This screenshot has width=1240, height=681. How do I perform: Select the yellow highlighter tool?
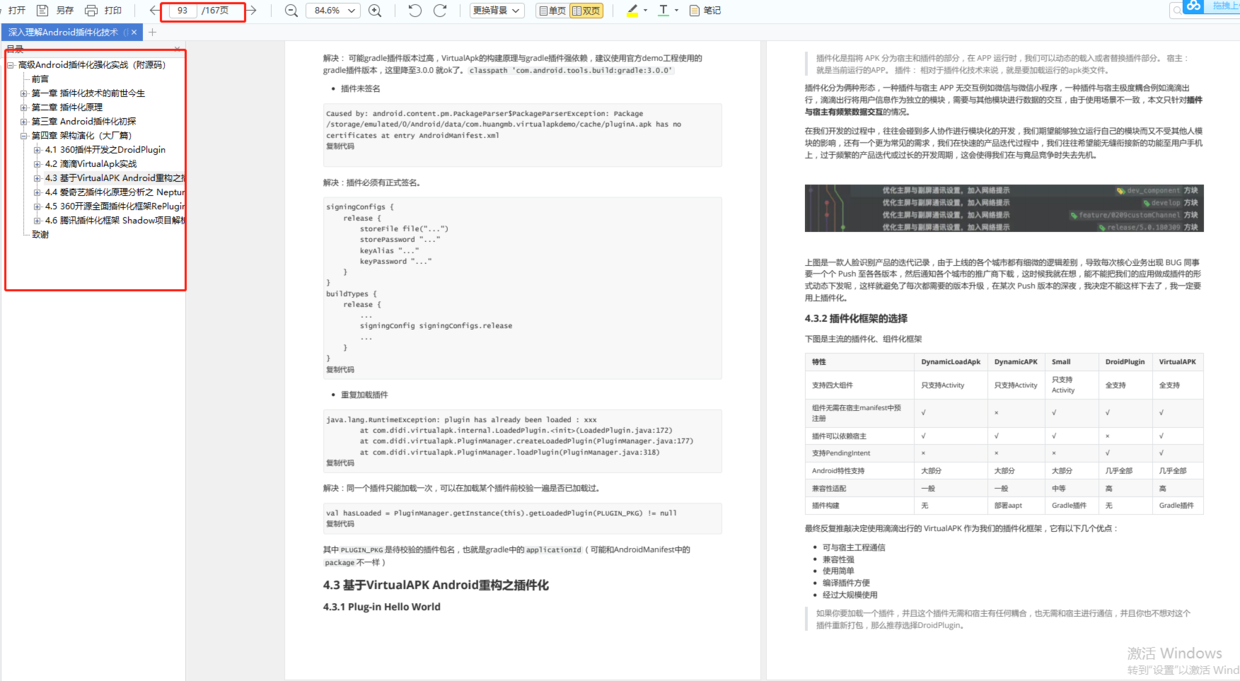[x=631, y=10]
